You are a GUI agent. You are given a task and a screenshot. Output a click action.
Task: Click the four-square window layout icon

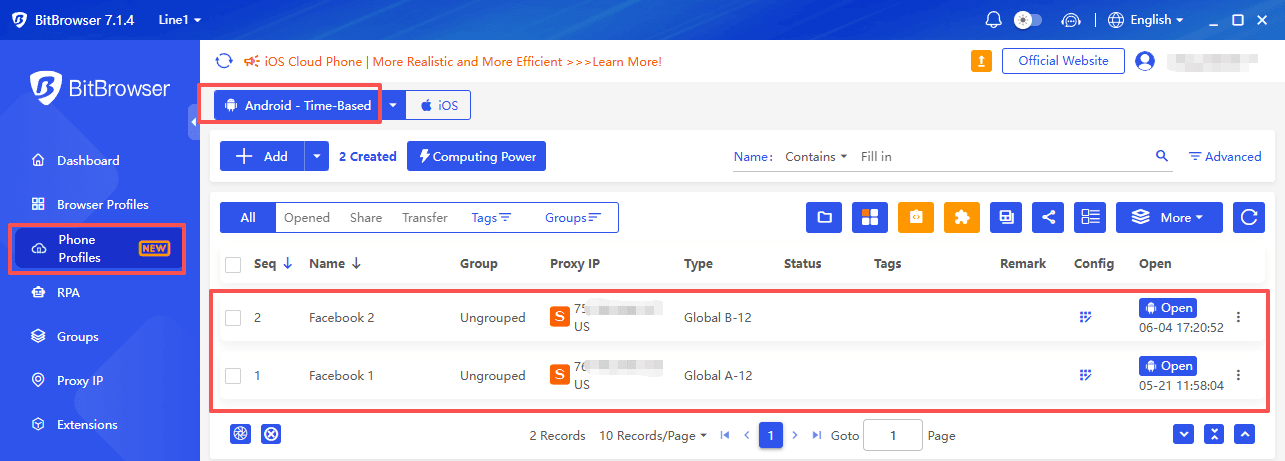(x=869, y=217)
